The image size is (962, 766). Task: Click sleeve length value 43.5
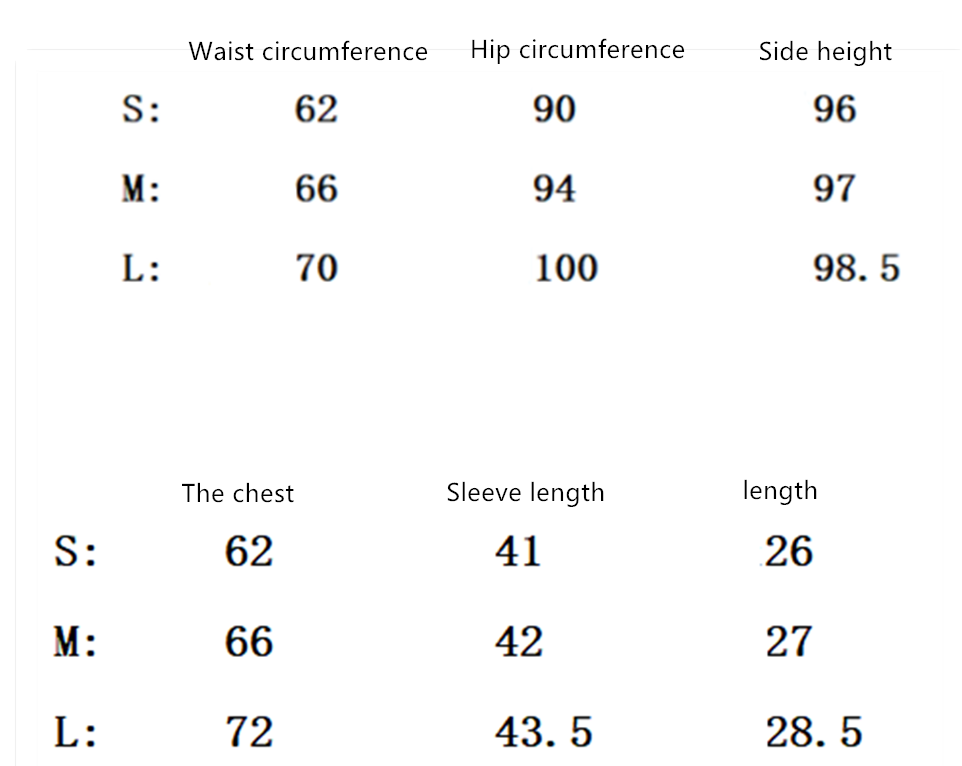(x=543, y=732)
